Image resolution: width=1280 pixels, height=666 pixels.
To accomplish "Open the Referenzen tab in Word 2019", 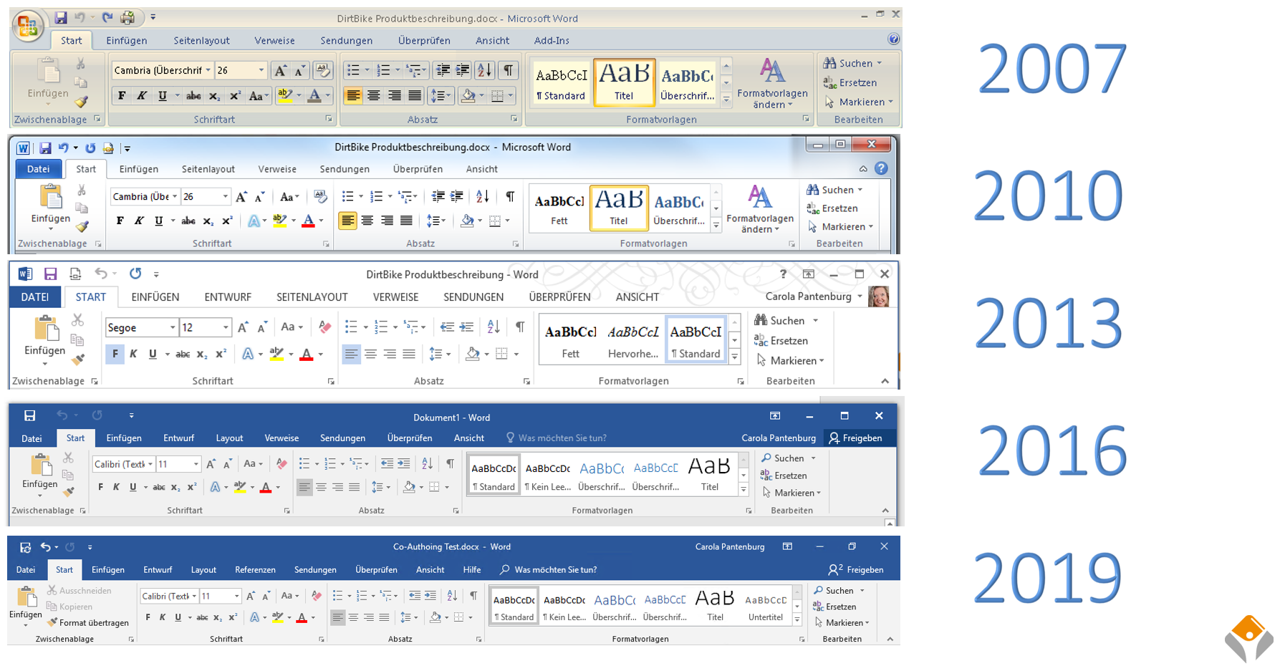I will pyautogui.click(x=255, y=570).
